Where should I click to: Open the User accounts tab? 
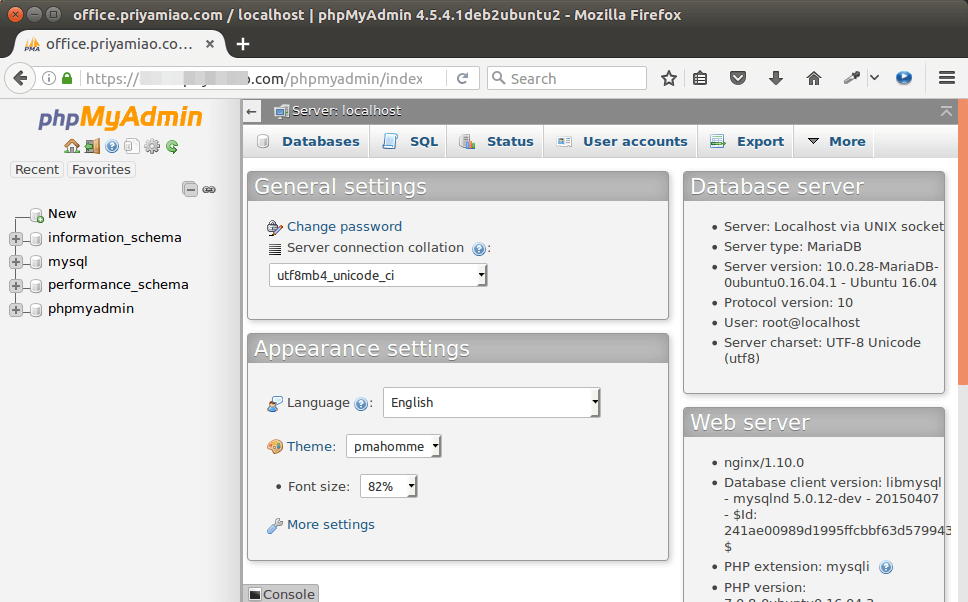[x=623, y=142]
